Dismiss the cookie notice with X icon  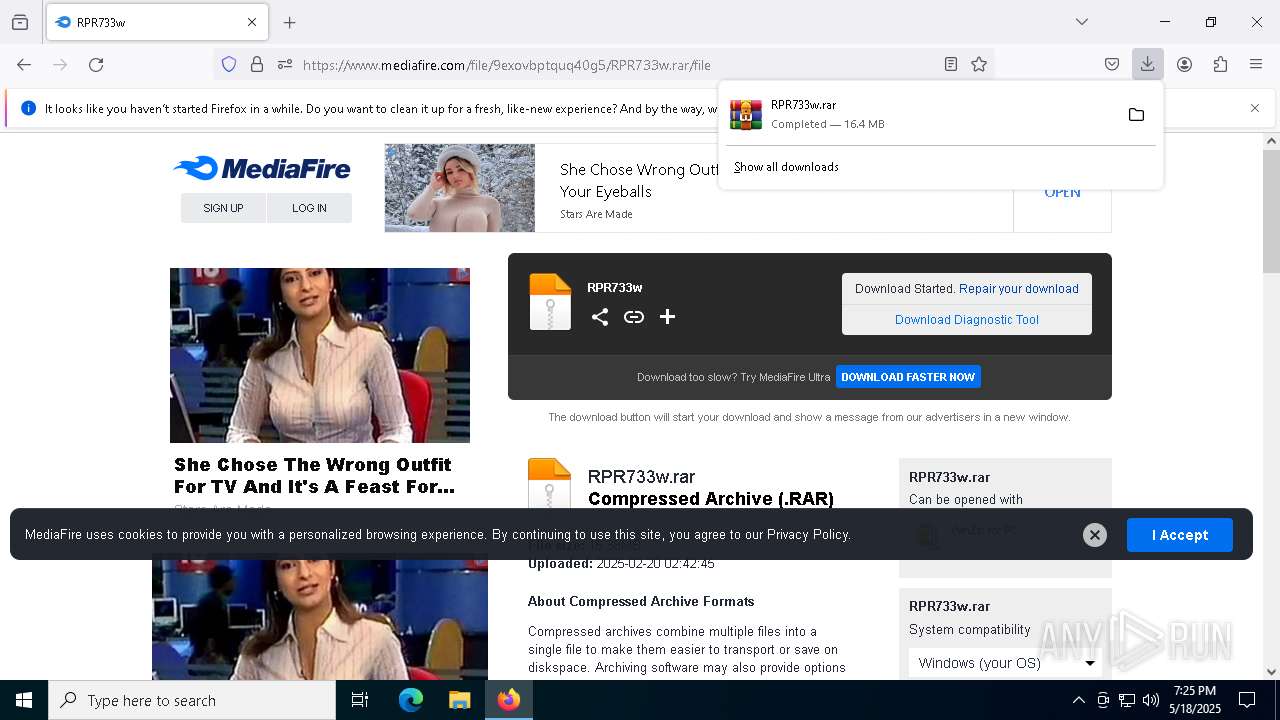click(1095, 535)
